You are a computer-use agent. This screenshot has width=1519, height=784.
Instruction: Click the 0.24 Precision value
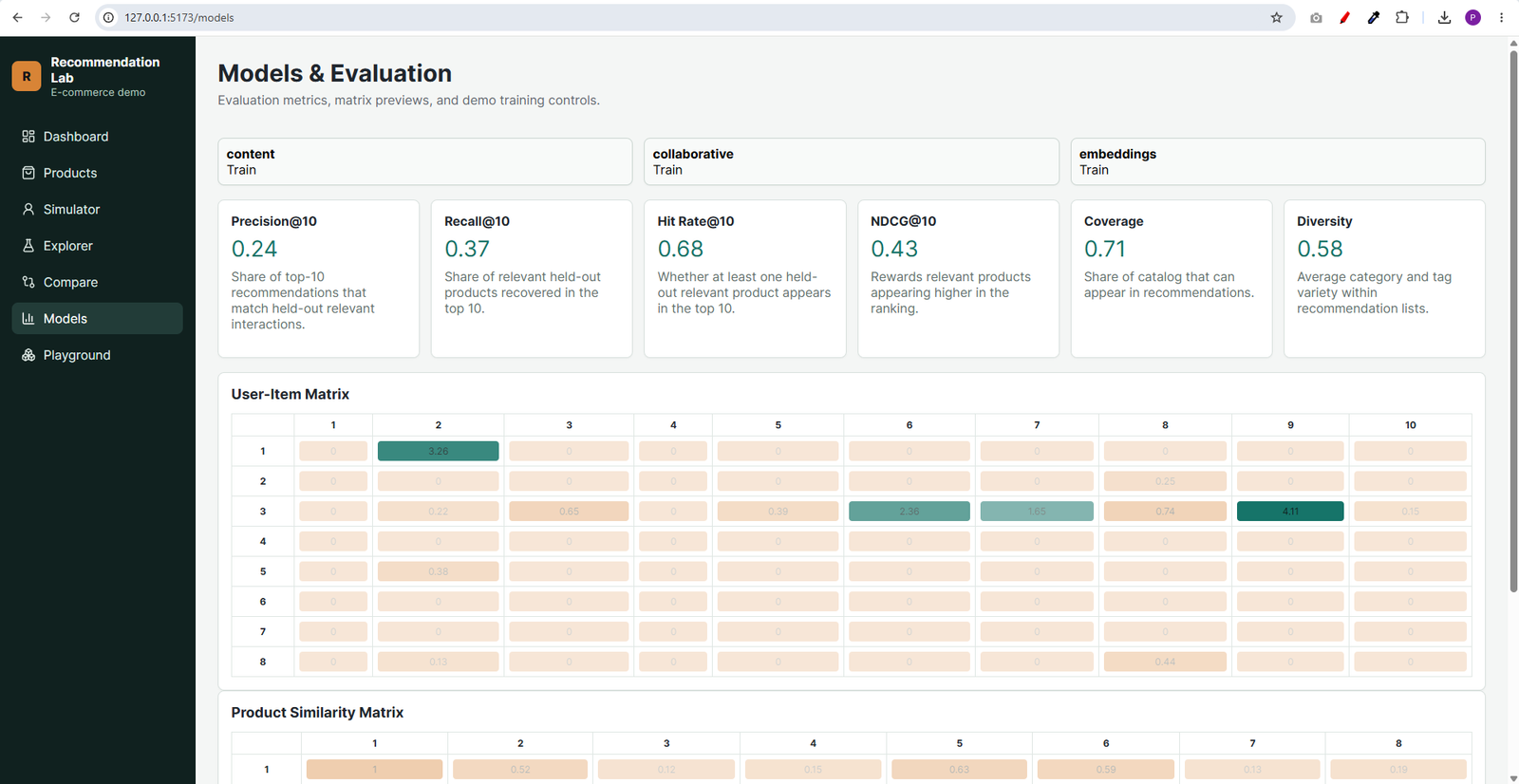254,249
